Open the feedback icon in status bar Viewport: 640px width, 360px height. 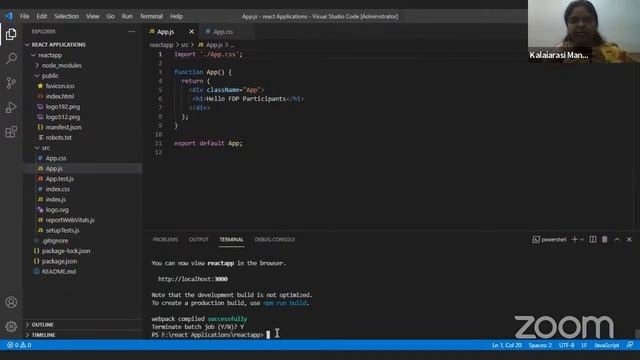630,345
